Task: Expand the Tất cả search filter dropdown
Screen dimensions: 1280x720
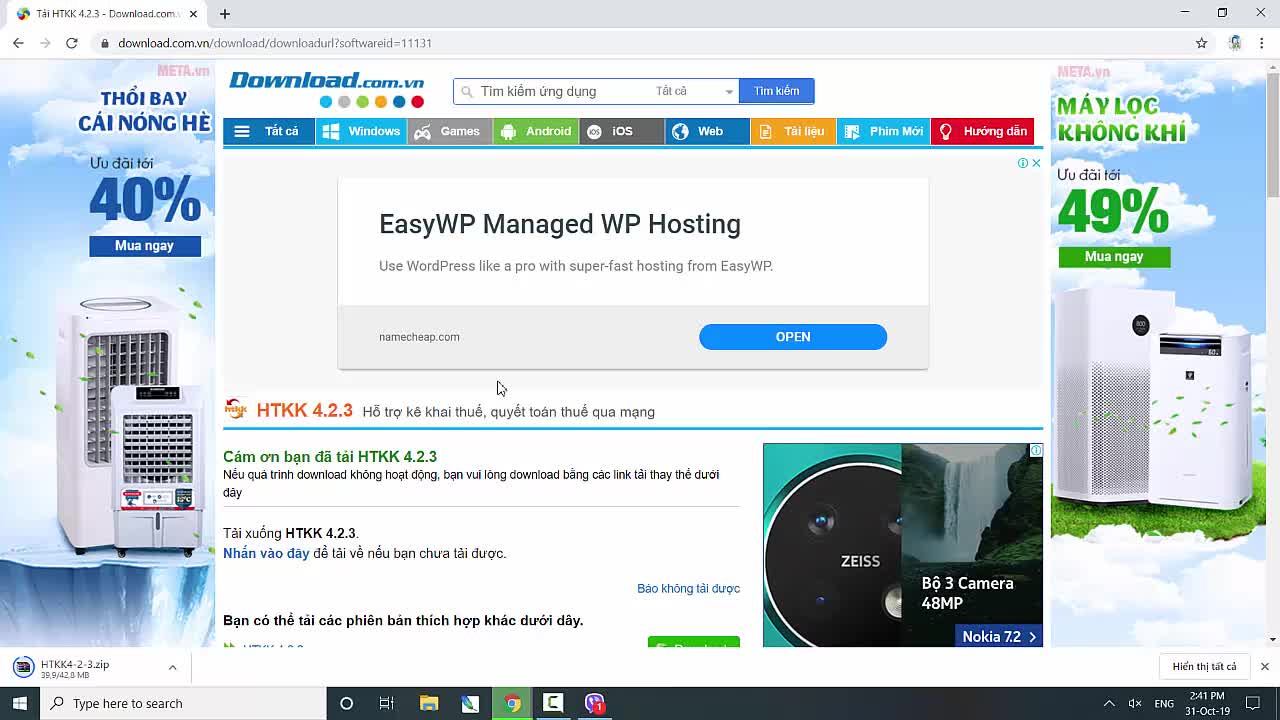Action: point(695,91)
